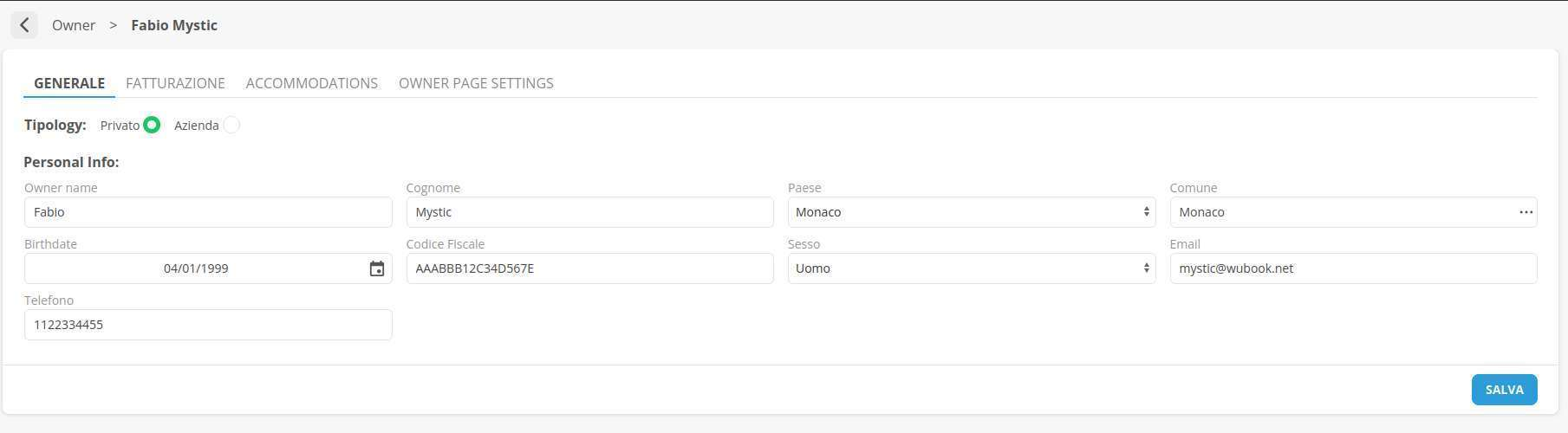
Task: Click the back arrow button
Action: point(24,25)
